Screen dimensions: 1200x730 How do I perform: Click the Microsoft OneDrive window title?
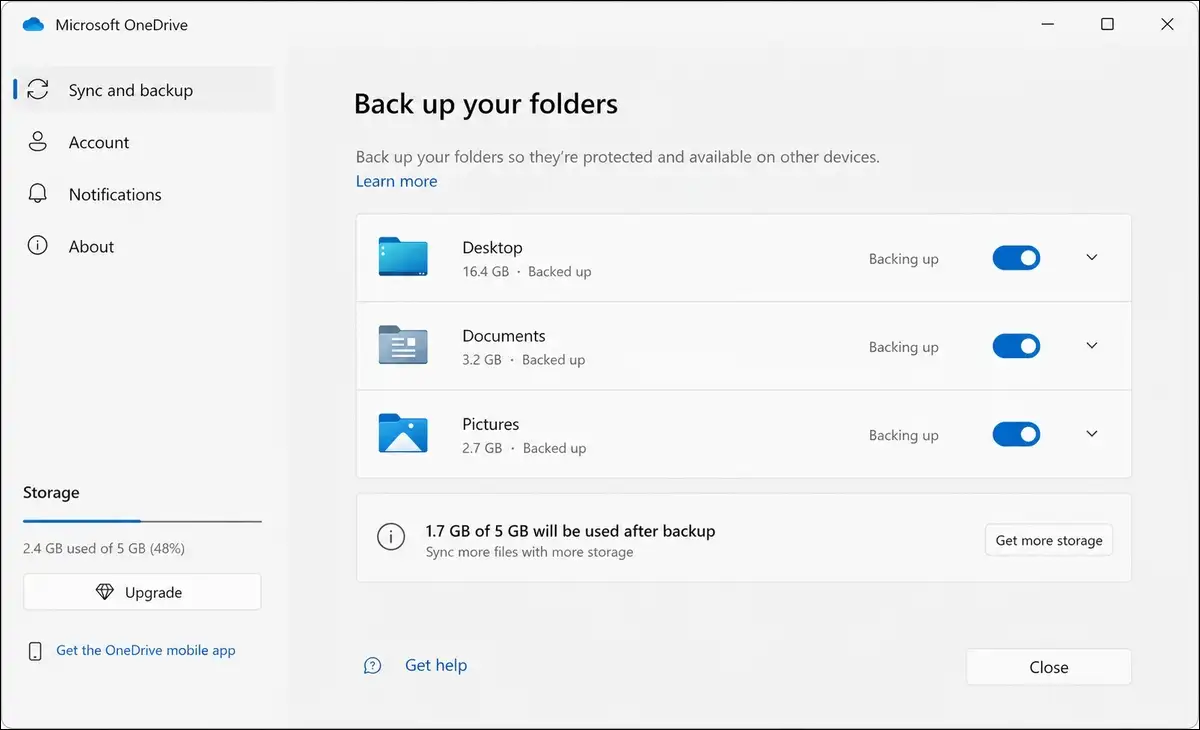121,24
